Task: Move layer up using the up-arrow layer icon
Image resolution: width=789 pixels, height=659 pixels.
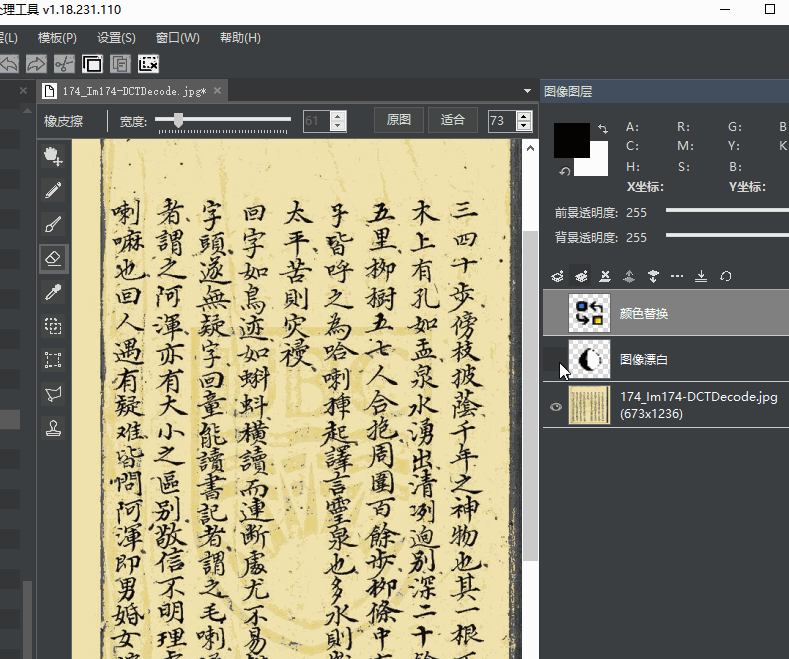Action: [x=629, y=276]
